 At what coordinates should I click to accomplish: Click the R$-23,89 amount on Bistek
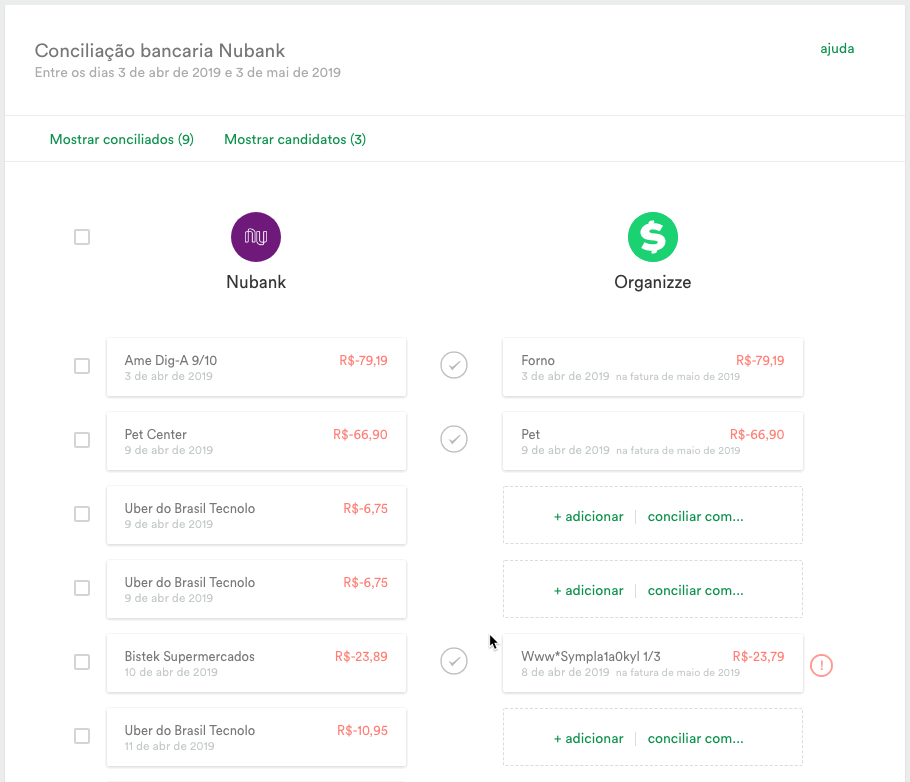[x=361, y=657]
